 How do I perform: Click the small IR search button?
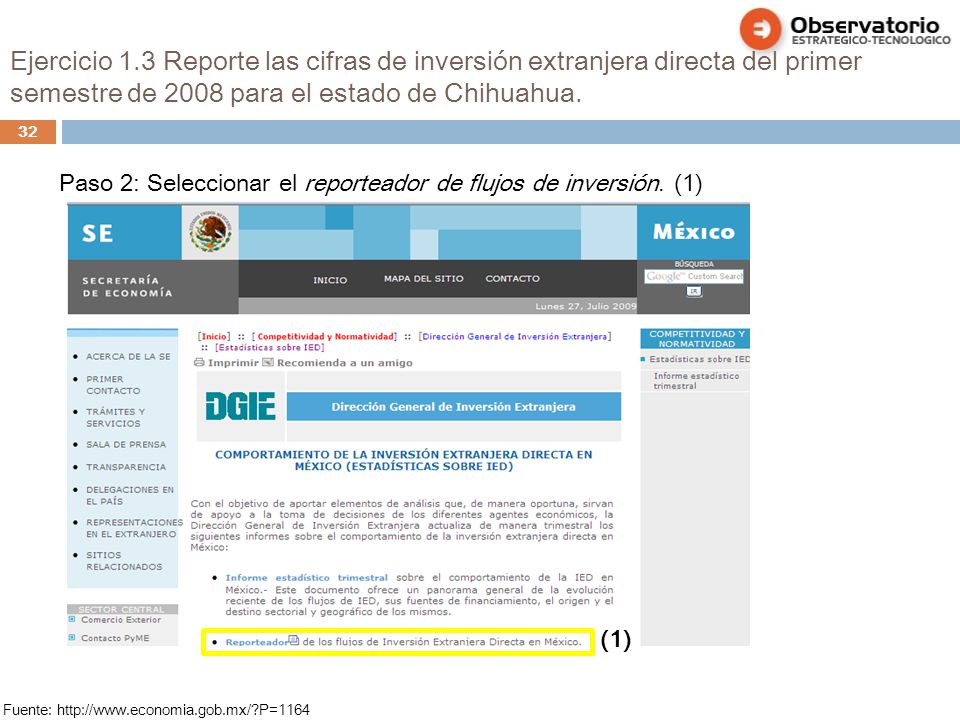694,291
